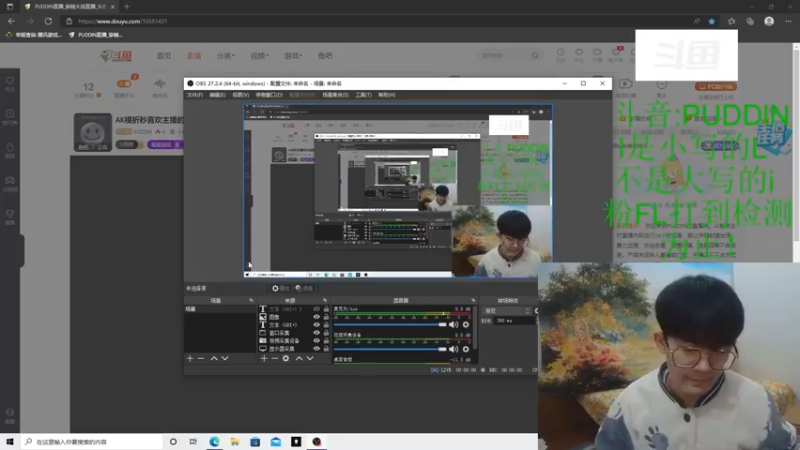Image resolution: width=800 pixels, height=450 pixels.
Task: Toggle the lock on the image source
Action: (x=326, y=317)
